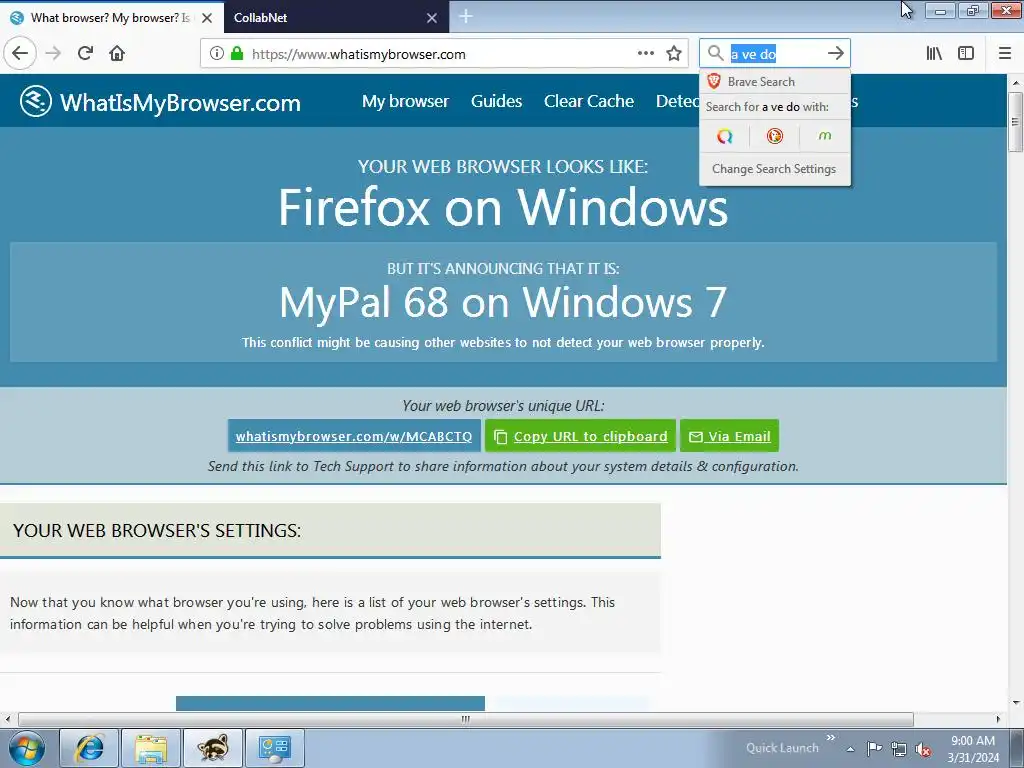This screenshot has height=768, width=1024.
Task: Click the MyPal 68 on Windows 7 text
Action: (x=503, y=302)
